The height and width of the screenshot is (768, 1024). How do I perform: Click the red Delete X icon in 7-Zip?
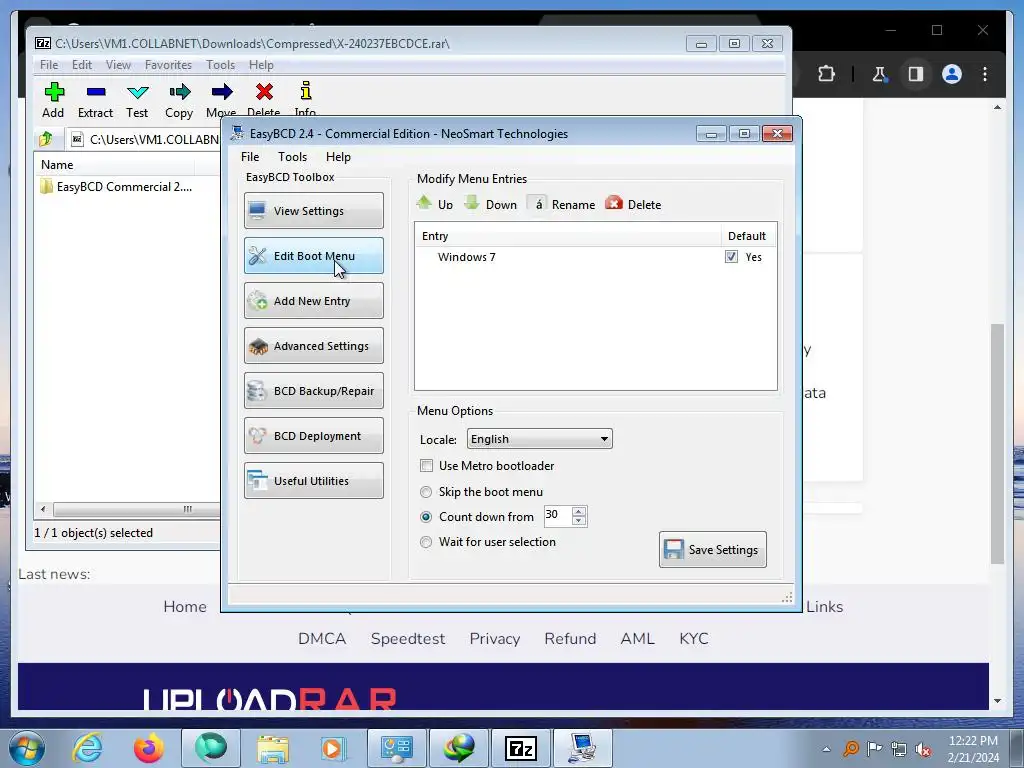(264, 91)
